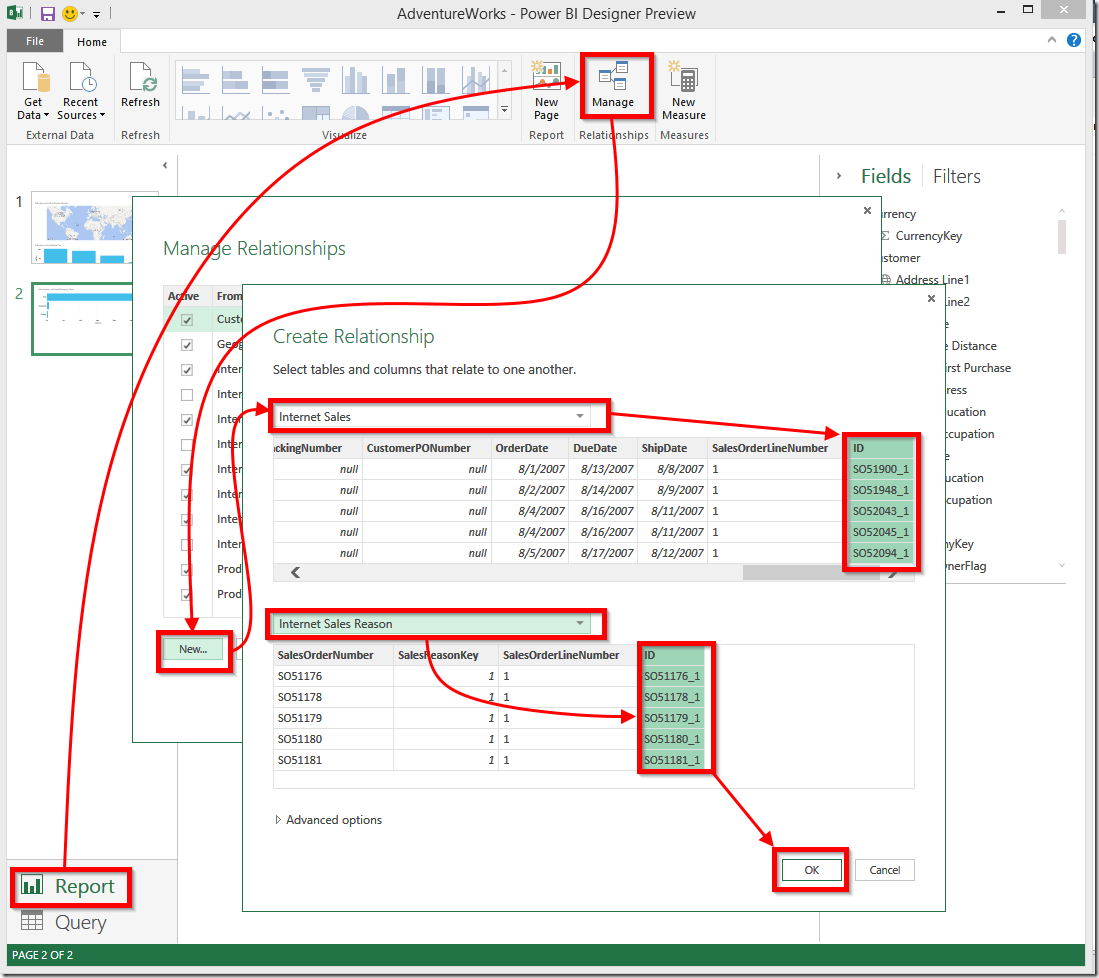Select the Address Line1 field
Image resolution: width=1099 pixels, height=978 pixels.
click(x=931, y=280)
